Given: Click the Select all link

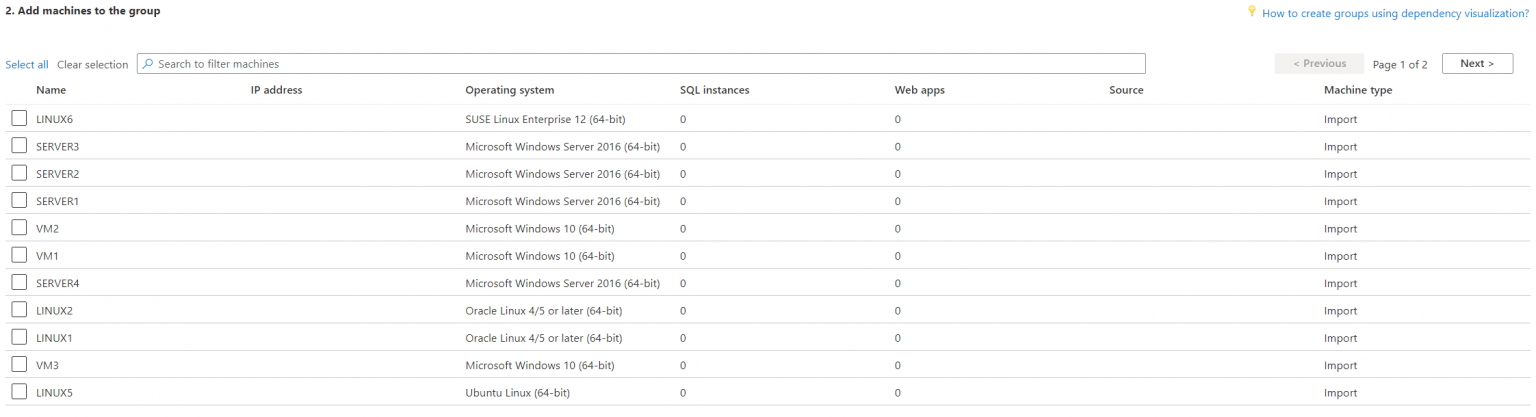Looking at the screenshot, I should coord(27,65).
